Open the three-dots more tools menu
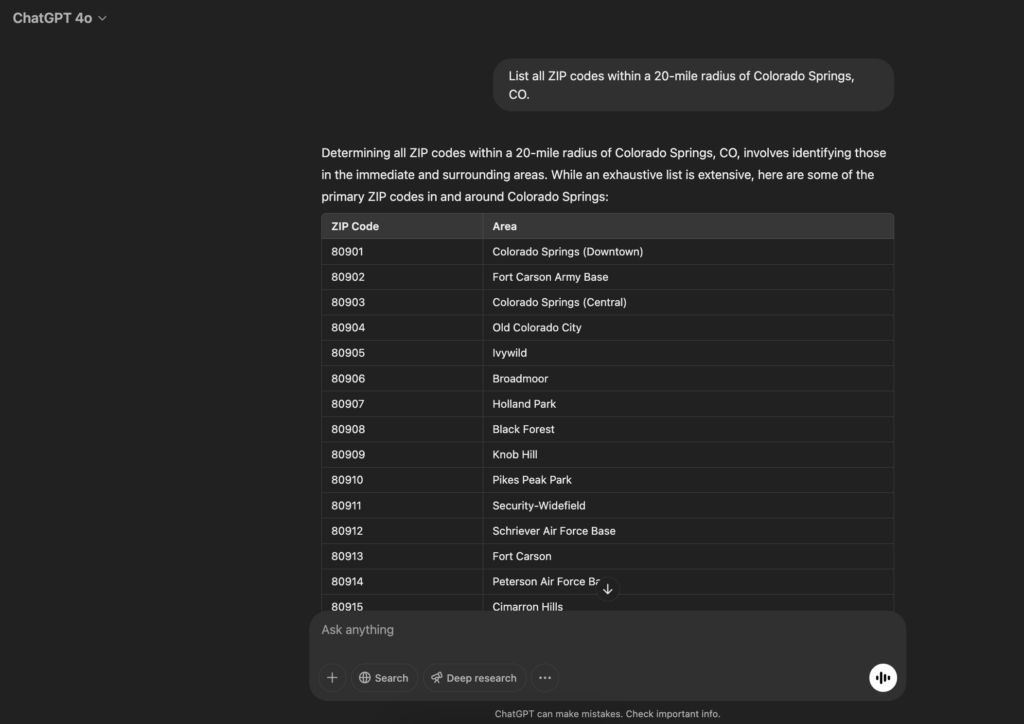The width and height of the screenshot is (1024, 724). point(544,678)
